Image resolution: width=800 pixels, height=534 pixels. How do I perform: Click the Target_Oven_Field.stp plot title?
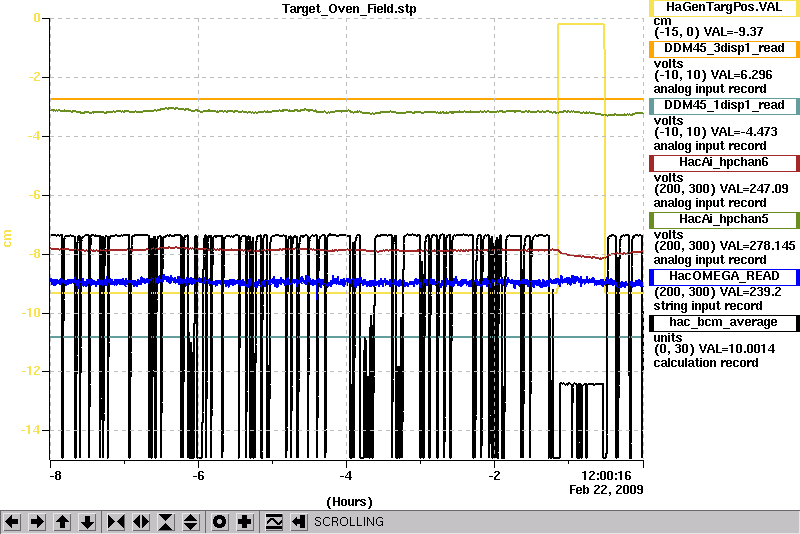[x=349, y=9]
